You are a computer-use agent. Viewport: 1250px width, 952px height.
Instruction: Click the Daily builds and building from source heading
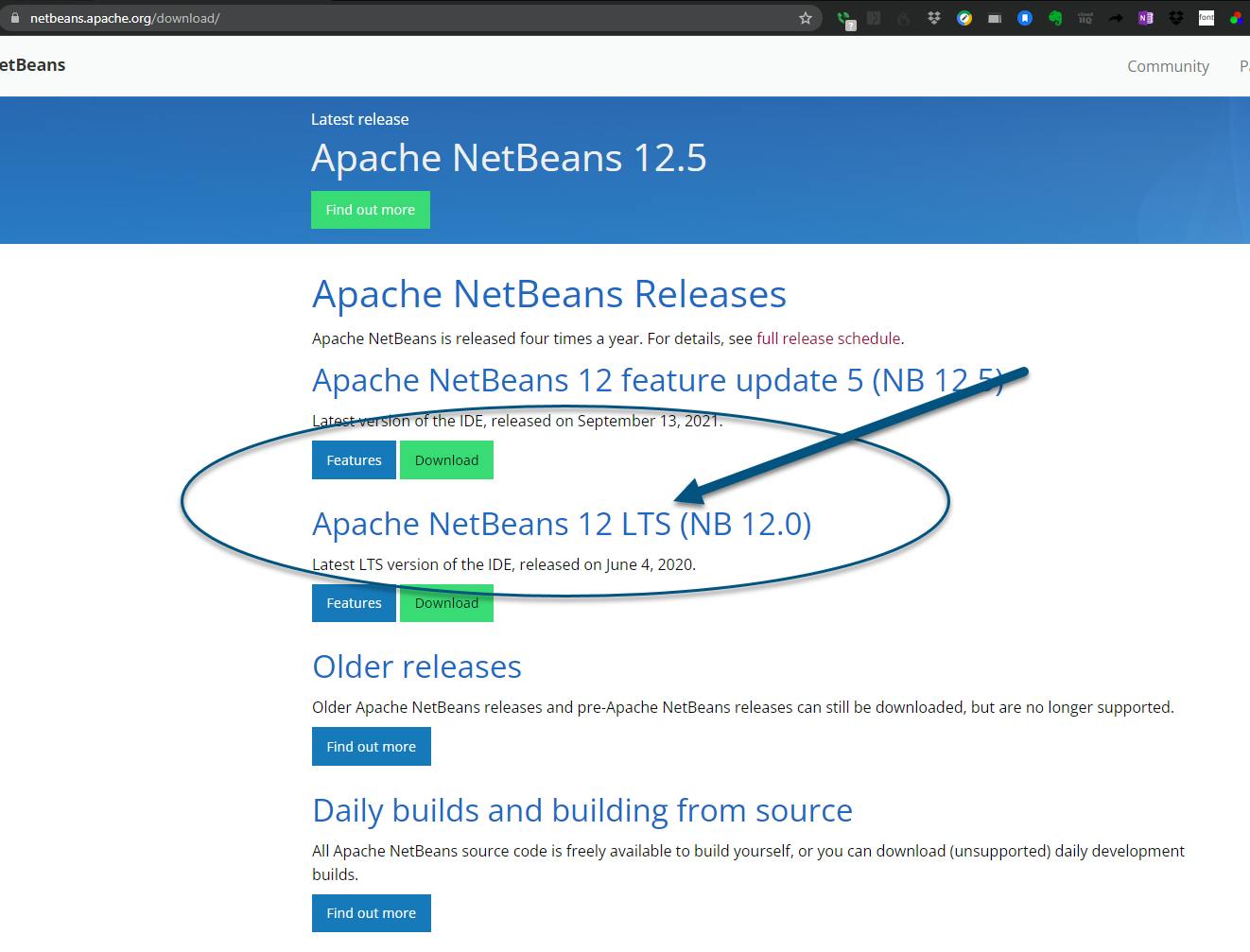(582, 810)
